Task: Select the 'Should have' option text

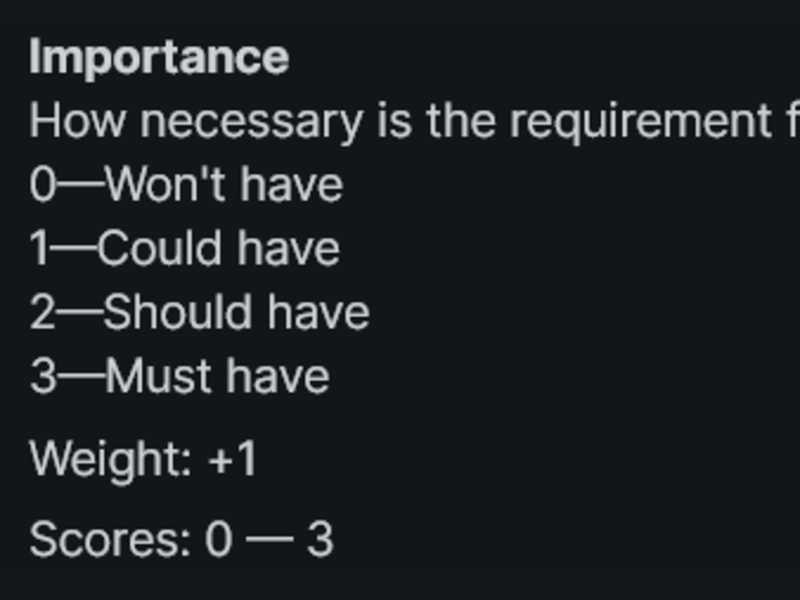Action: (x=236, y=312)
